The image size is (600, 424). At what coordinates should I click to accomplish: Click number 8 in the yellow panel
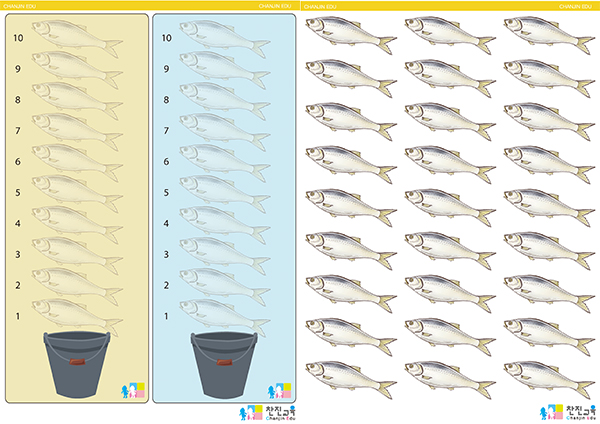(x=18, y=100)
